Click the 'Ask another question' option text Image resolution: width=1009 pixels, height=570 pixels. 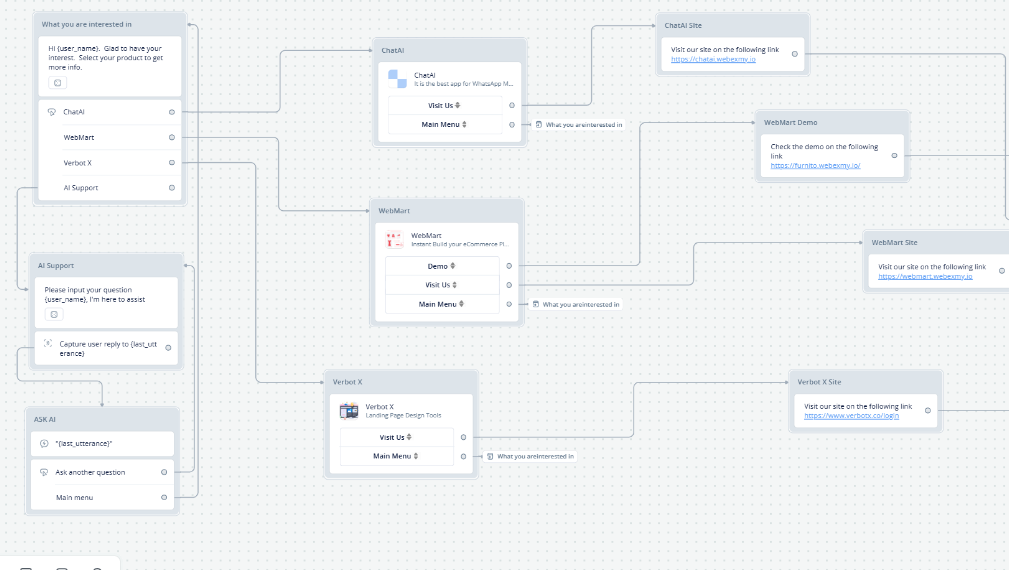tap(90, 472)
